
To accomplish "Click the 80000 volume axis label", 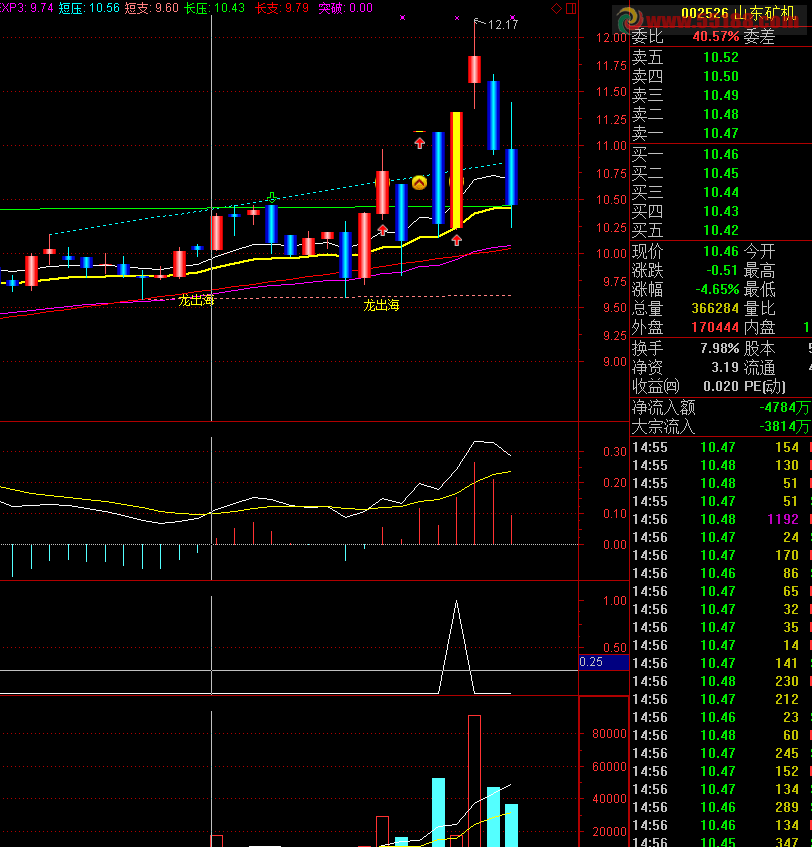I will (609, 734).
